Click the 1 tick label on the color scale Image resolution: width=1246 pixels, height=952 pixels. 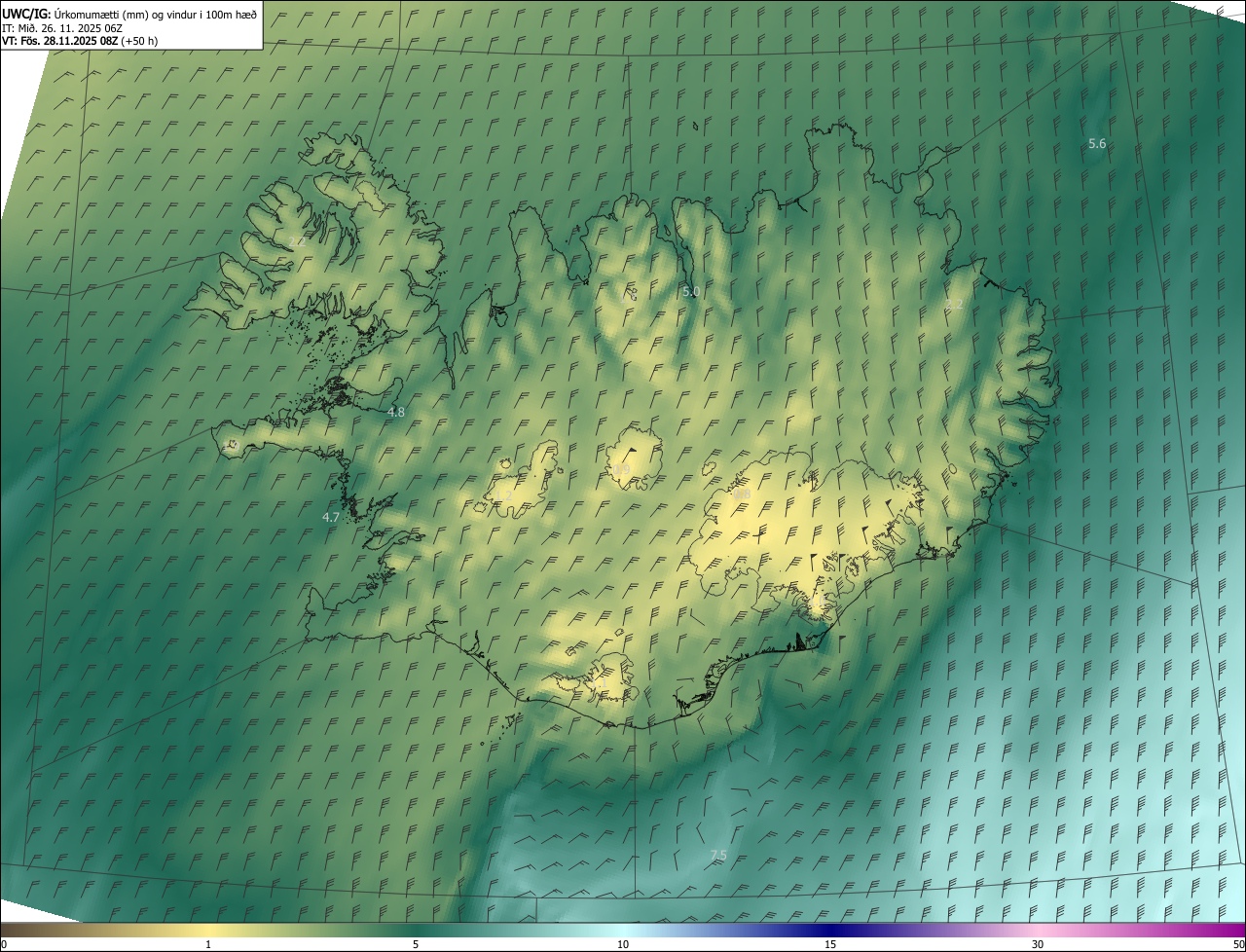point(208,945)
